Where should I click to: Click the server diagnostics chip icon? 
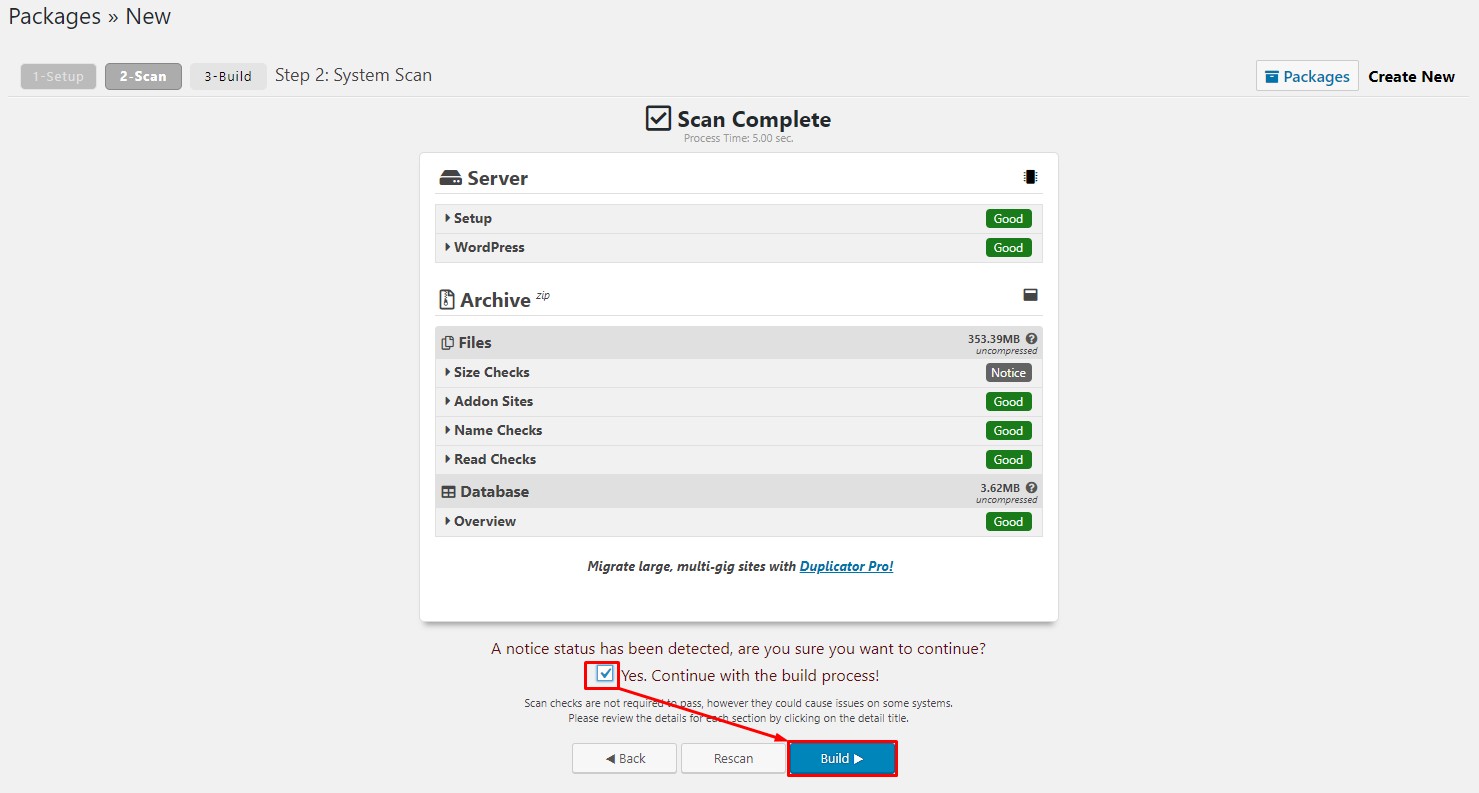click(1030, 177)
